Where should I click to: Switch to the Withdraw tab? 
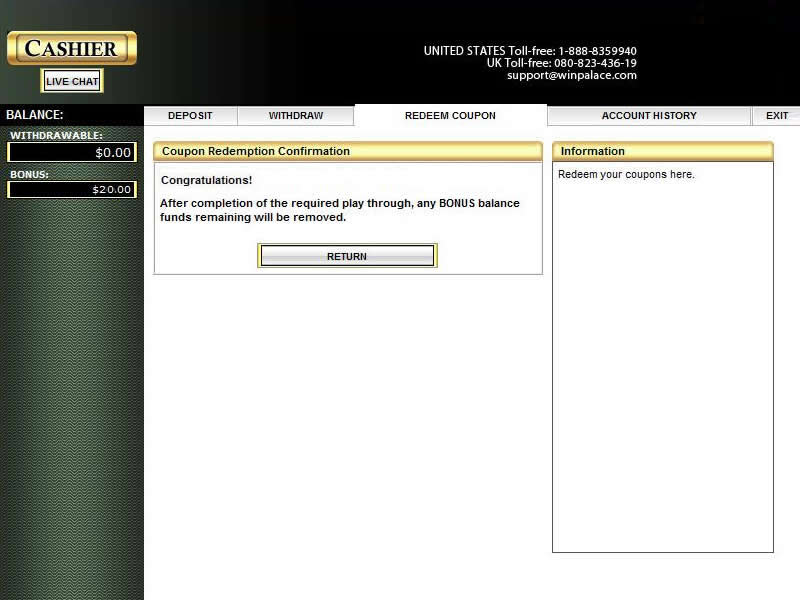(x=296, y=115)
